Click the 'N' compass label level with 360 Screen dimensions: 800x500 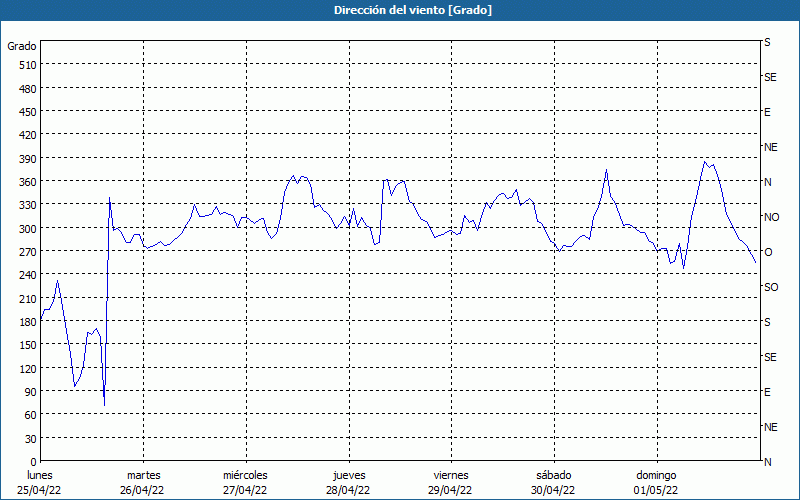click(x=768, y=182)
